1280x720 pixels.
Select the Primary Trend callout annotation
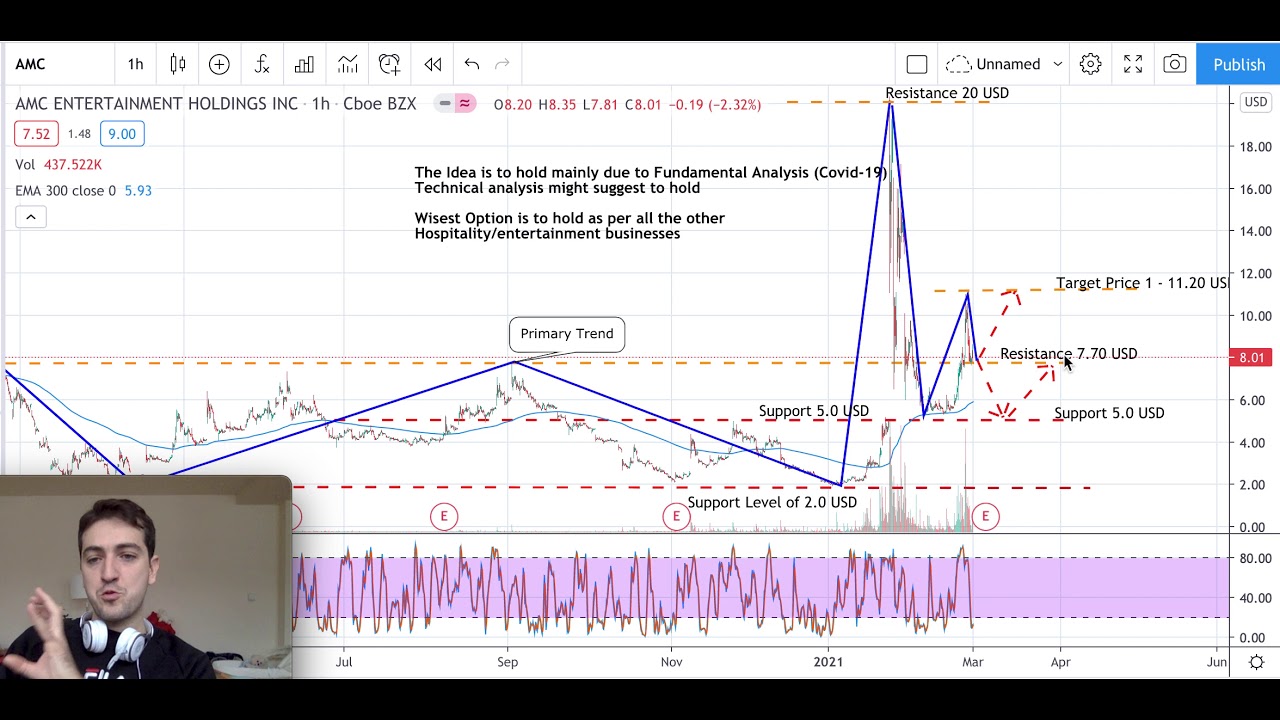coord(567,334)
